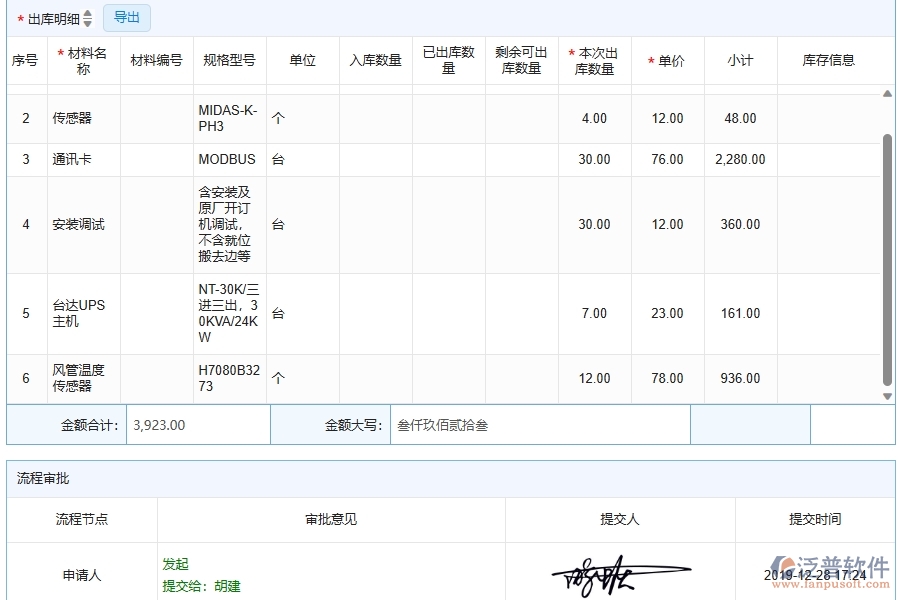The width and height of the screenshot is (900, 600).
Task: Select the 序号 column header
Action: click(x=25, y=60)
